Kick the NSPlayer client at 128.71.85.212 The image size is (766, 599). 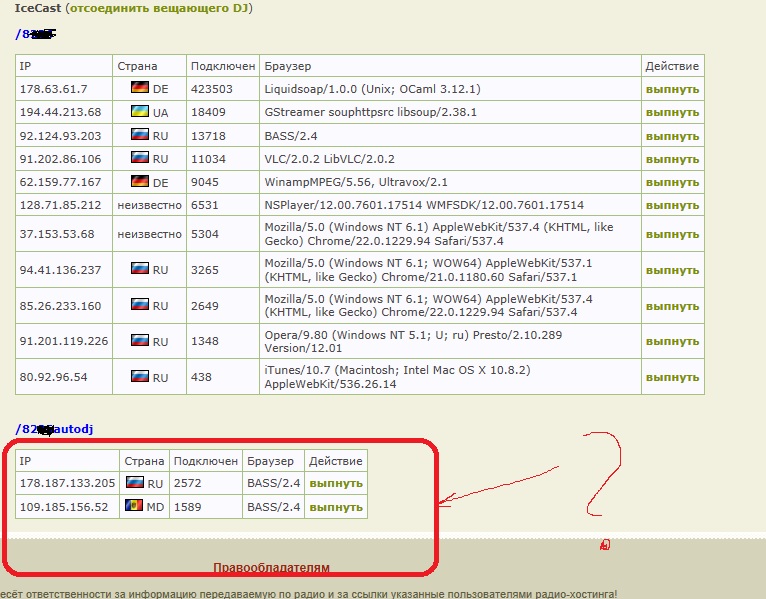click(672, 205)
